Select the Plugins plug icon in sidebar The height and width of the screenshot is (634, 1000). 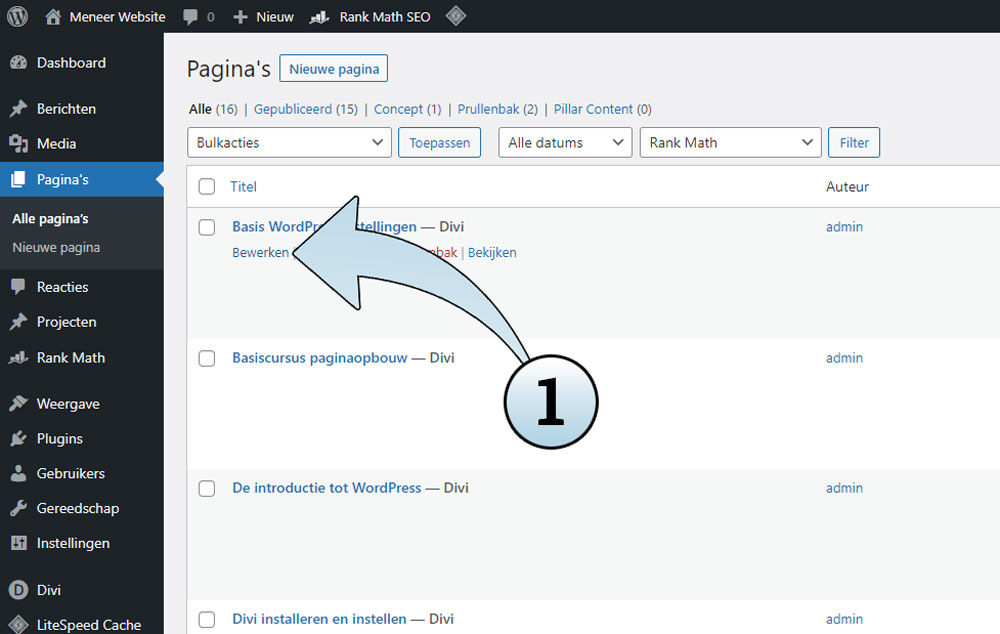[x=18, y=439]
